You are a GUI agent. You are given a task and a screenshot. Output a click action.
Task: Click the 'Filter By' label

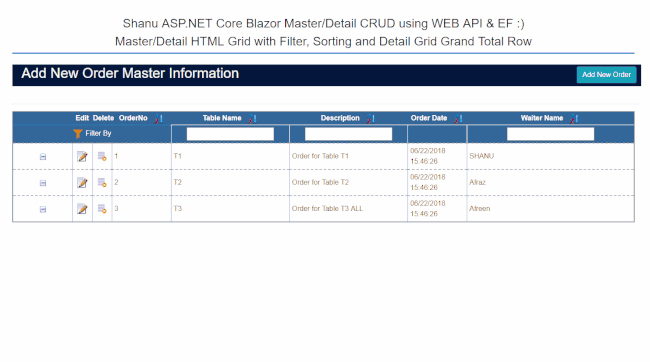(98, 134)
